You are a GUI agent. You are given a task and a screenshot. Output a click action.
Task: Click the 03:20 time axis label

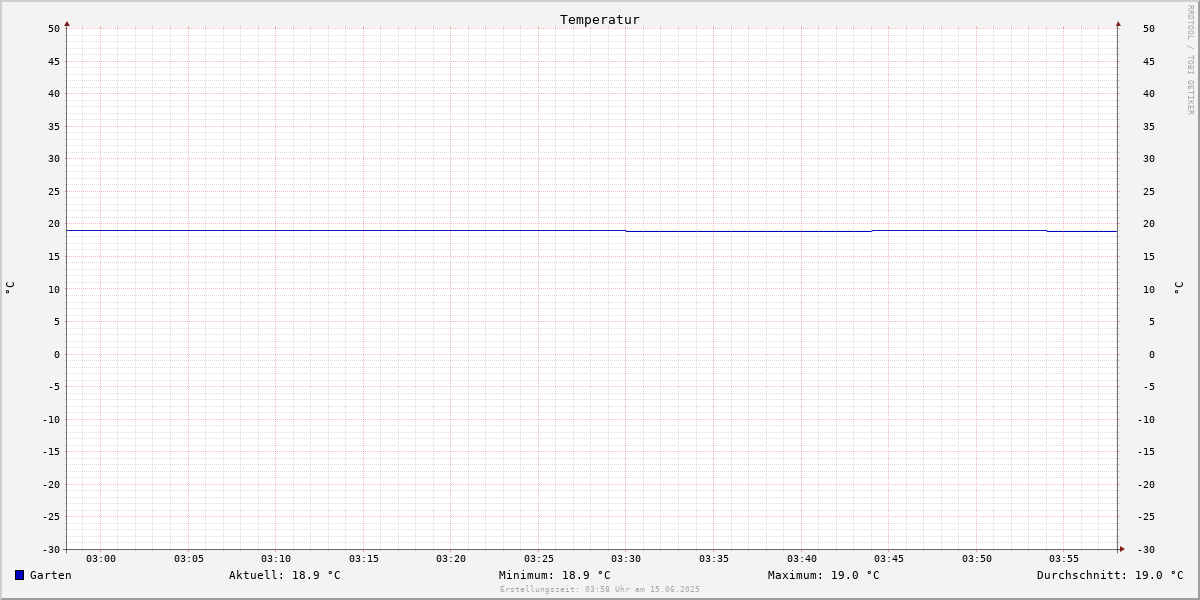[x=451, y=559]
